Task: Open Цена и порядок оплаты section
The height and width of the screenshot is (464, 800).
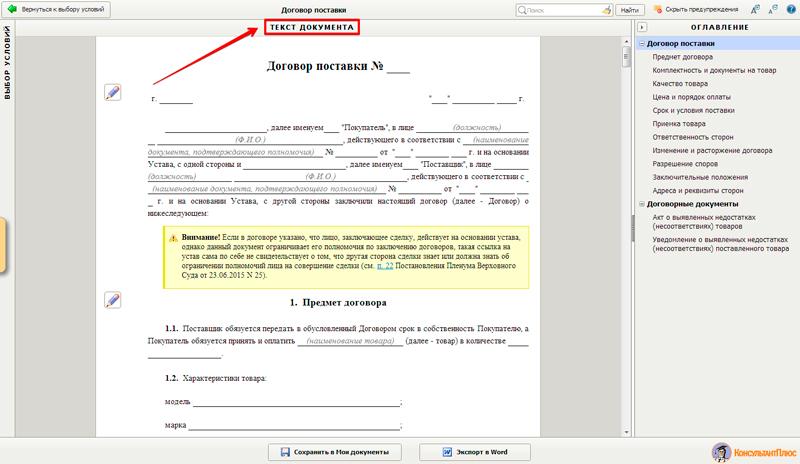Action: [691, 97]
